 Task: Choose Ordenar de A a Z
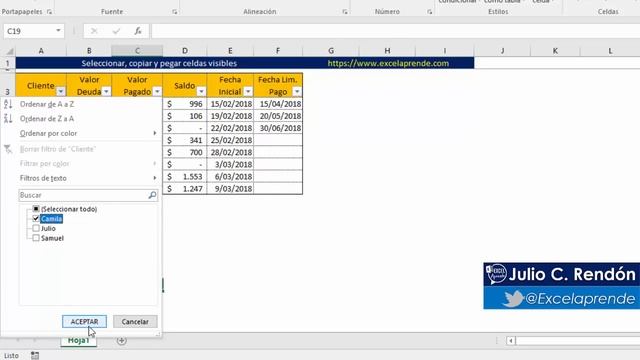(x=47, y=104)
